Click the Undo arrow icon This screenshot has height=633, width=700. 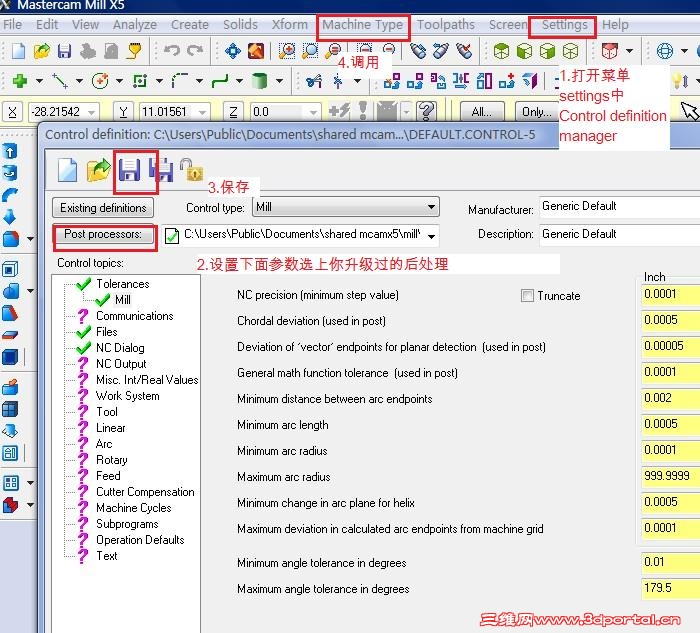click(x=172, y=50)
